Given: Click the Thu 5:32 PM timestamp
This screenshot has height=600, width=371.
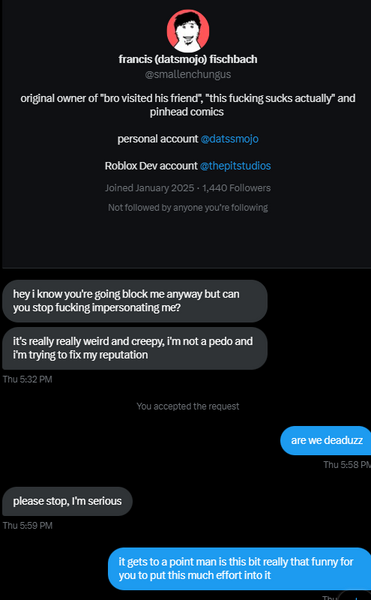Looking at the screenshot, I should [x=28, y=379].
